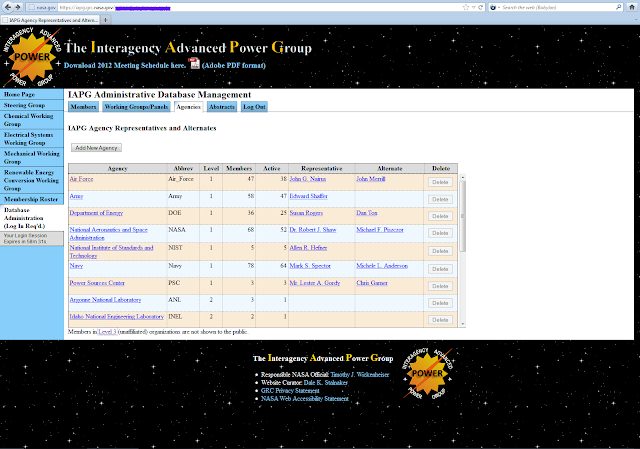This screenshot has height=449, width=640.
Task: Click the browser forward arrow
Action: (x=18, y=7)
